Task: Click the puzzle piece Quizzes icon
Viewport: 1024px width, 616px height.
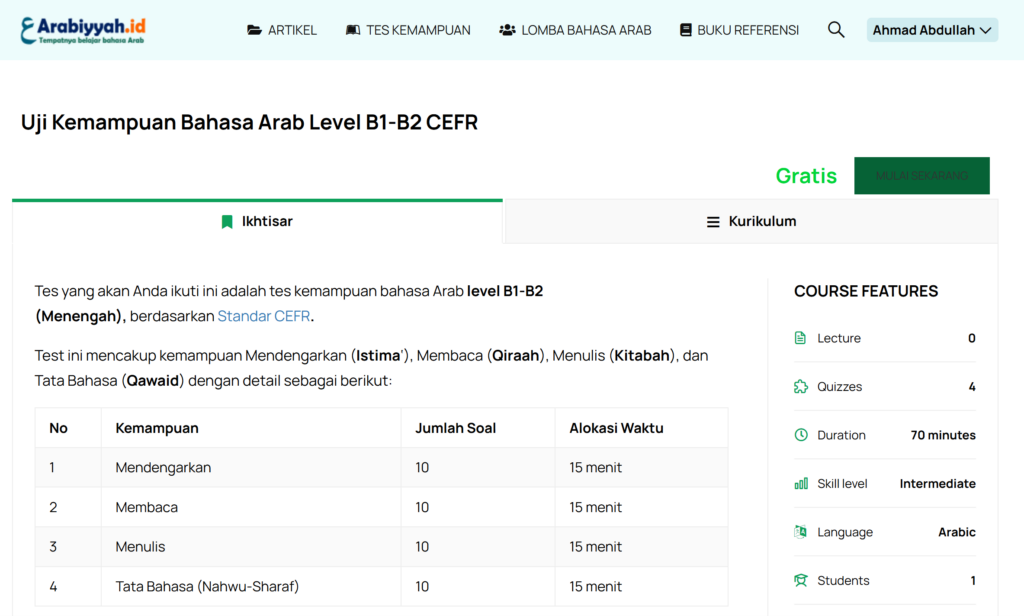Action: (801, 387)
